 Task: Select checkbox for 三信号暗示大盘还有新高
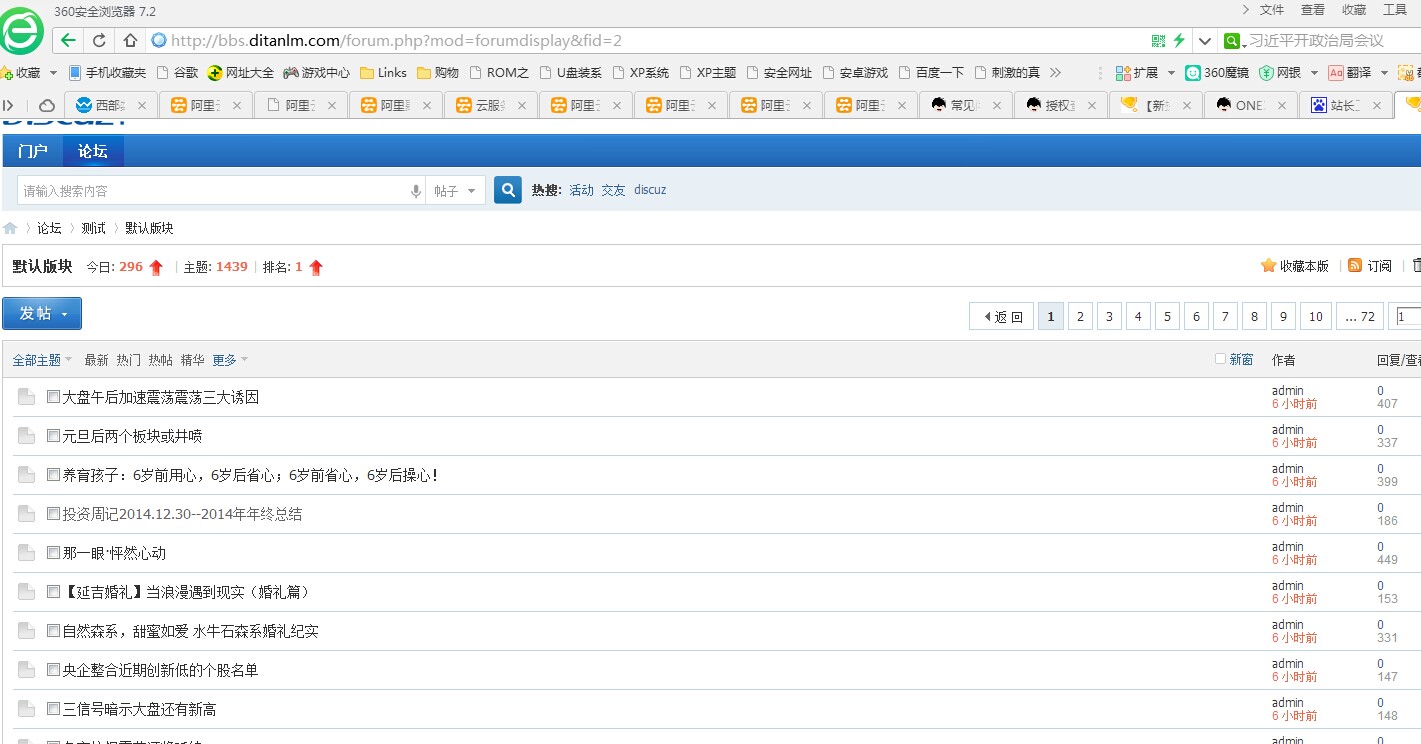click(54, 709)
